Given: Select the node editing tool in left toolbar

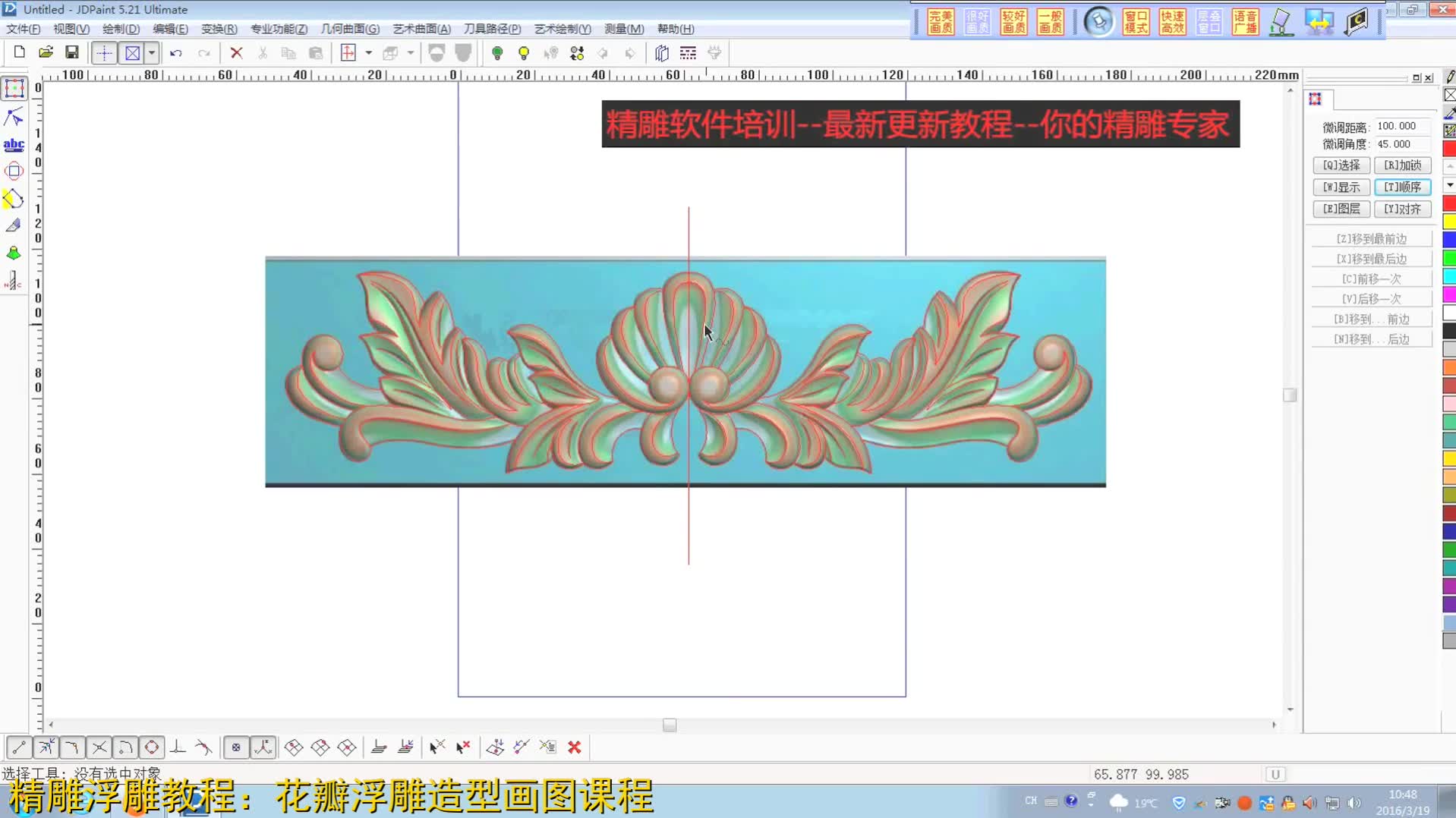Looking at the screenshot, I should [13, 116].
